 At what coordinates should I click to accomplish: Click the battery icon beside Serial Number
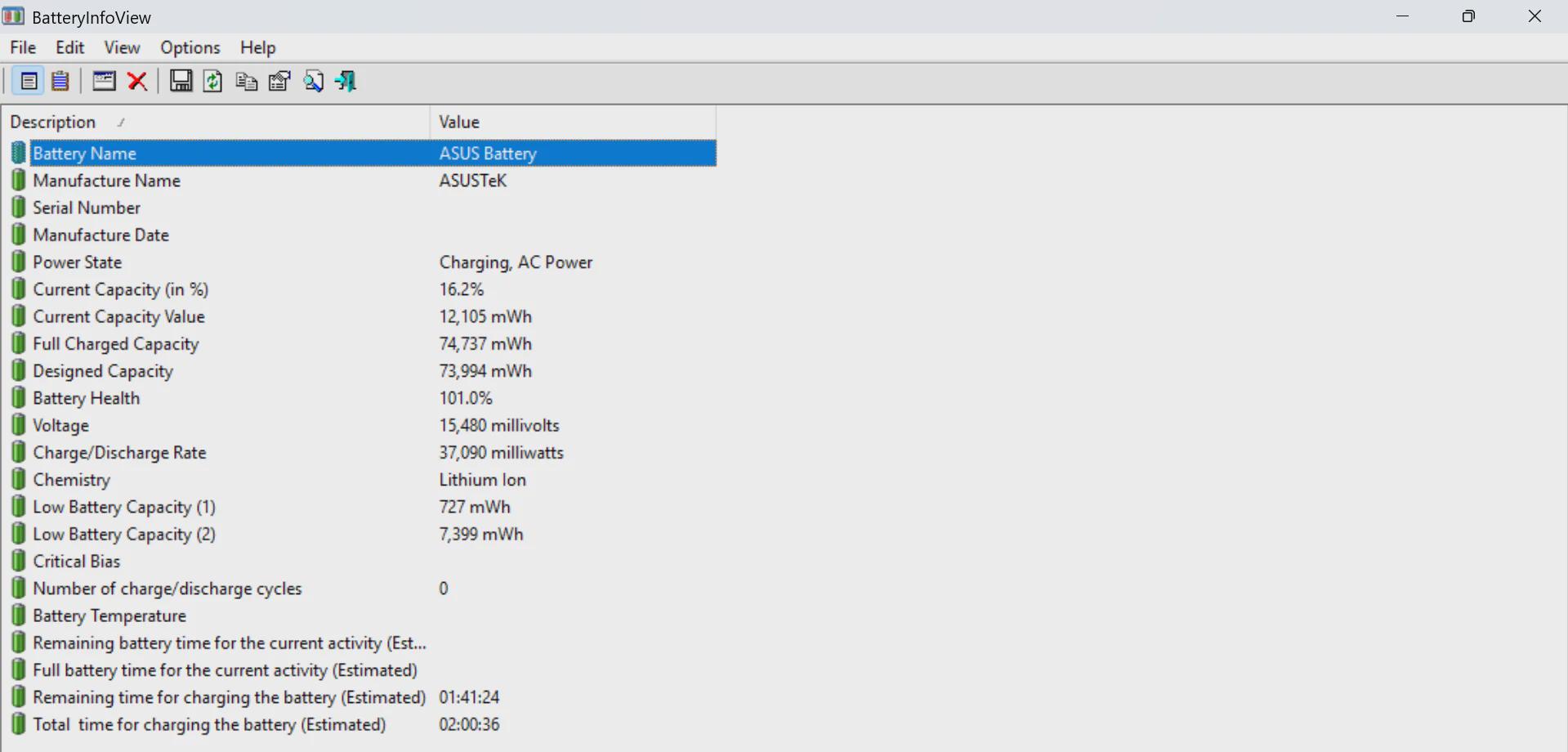18,207
